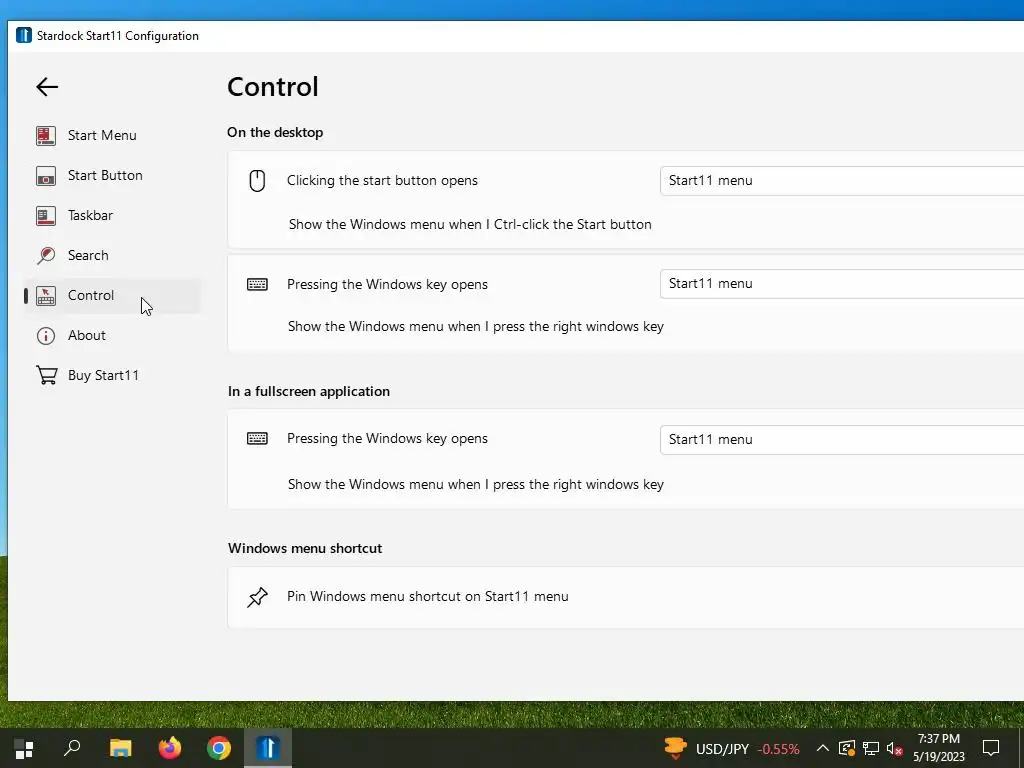Click desktop 'press the right windows key' option text

tap(475, 326)
